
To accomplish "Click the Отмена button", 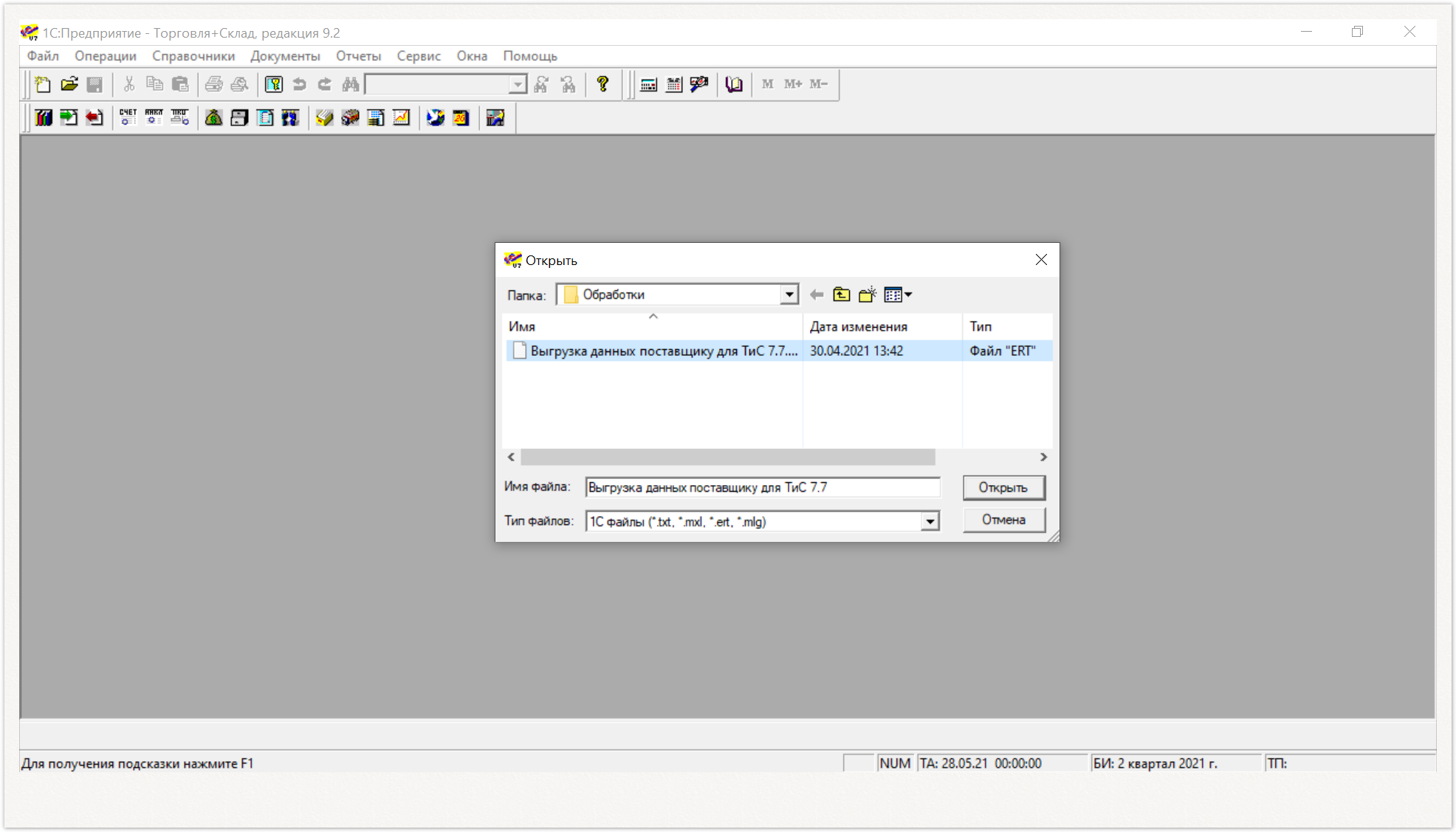I will tap(1003, 520).
